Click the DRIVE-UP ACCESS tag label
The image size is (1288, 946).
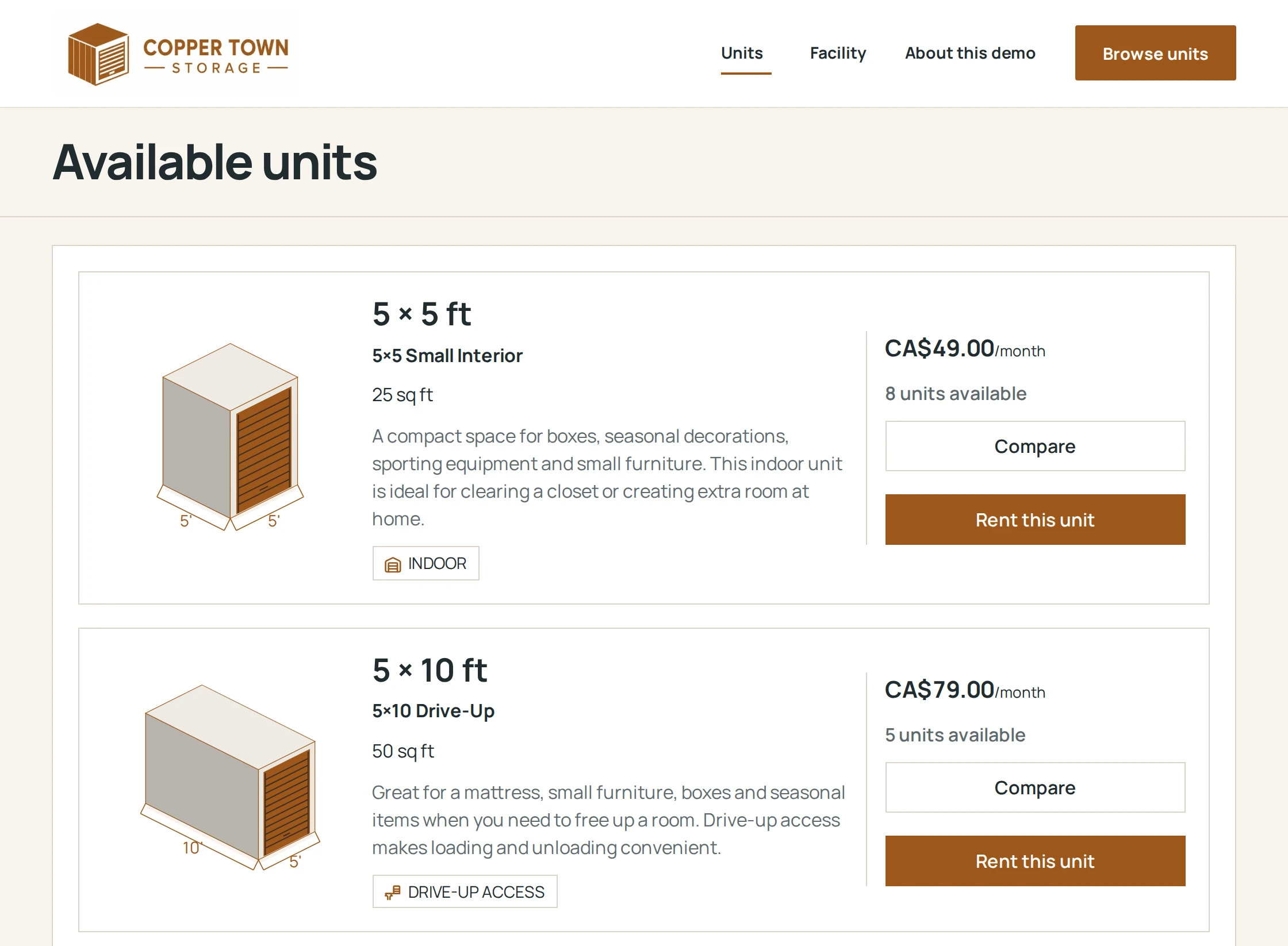click(476, 892)
